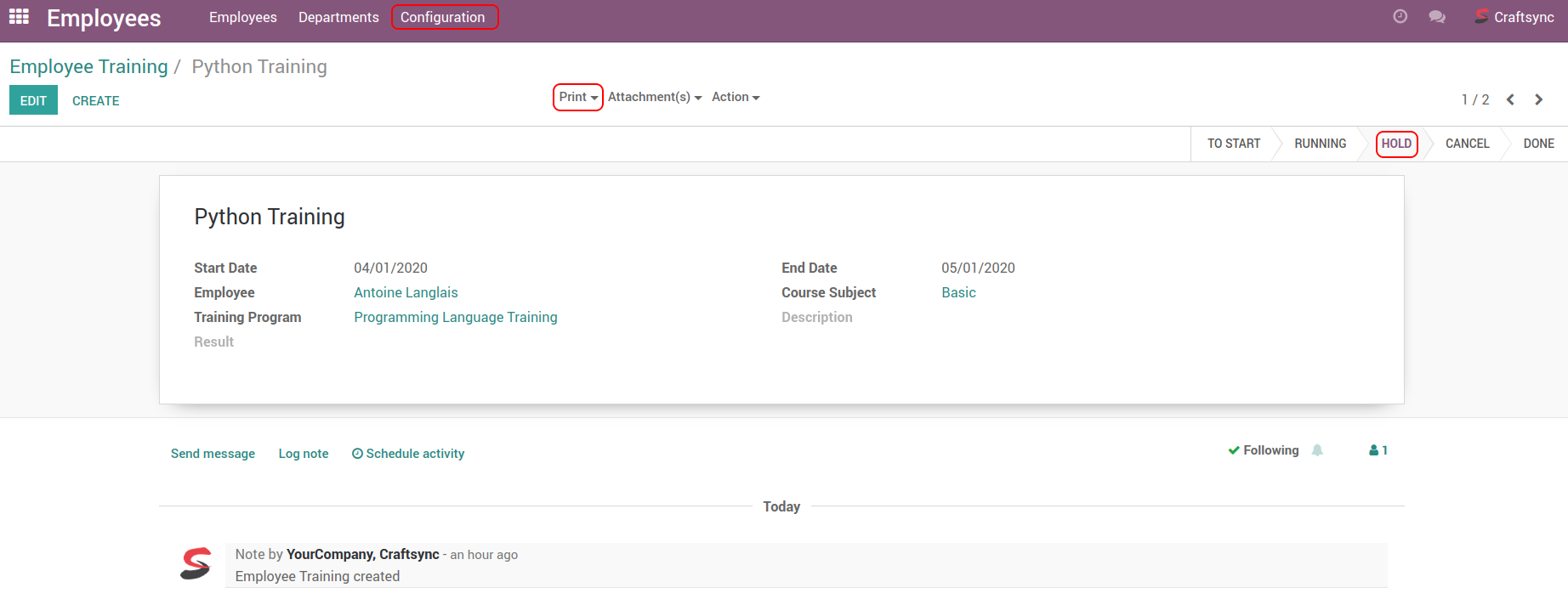The height and width of the screenshot is (616, 1568).
Task: Click the Edit button
Action: pyautogui.click(x=33, y=100)
